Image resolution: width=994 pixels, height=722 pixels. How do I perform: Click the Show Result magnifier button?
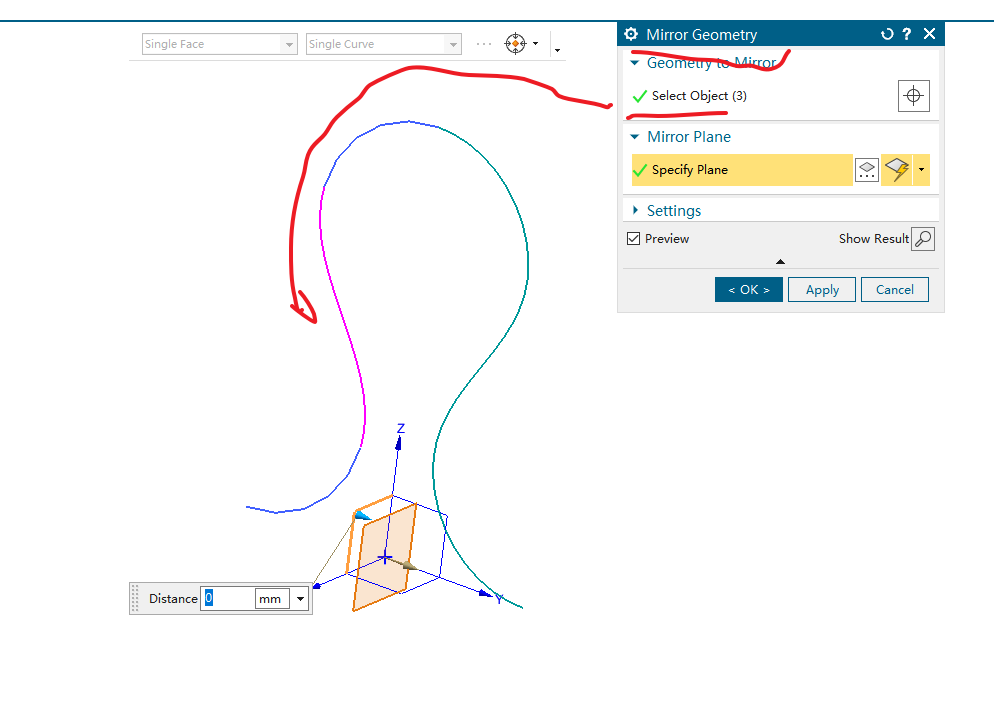923,239
